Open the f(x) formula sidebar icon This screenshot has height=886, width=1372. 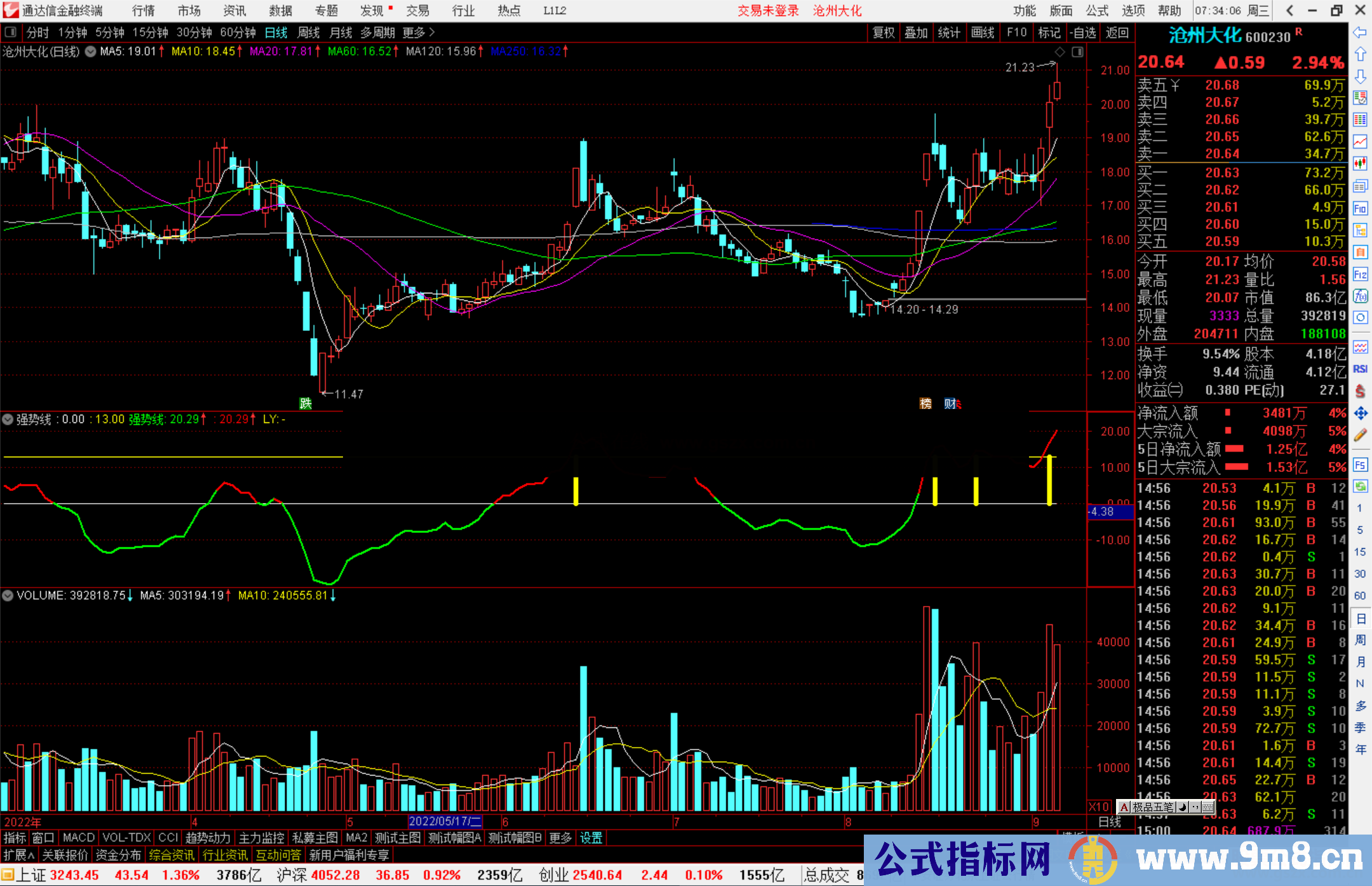(1360, 296)
